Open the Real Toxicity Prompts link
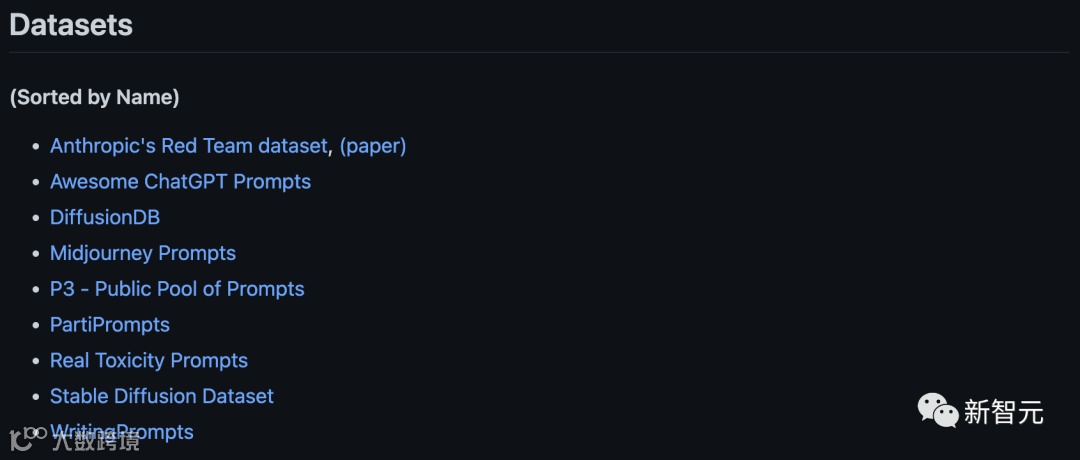1080x460 pixels. 149,361
